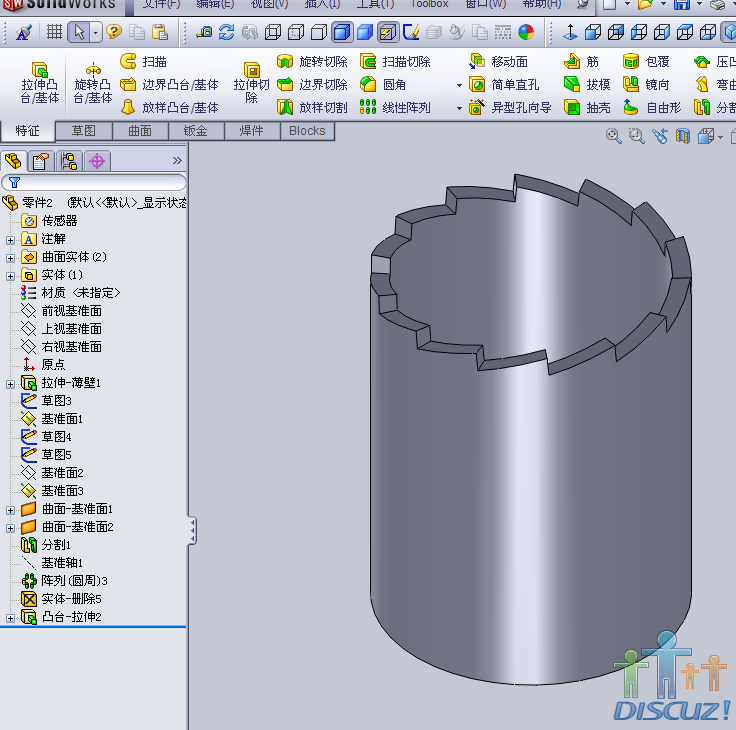Toggle Hidden Lines Visible display mode
736x730 pixels.
tap(296, 32)
